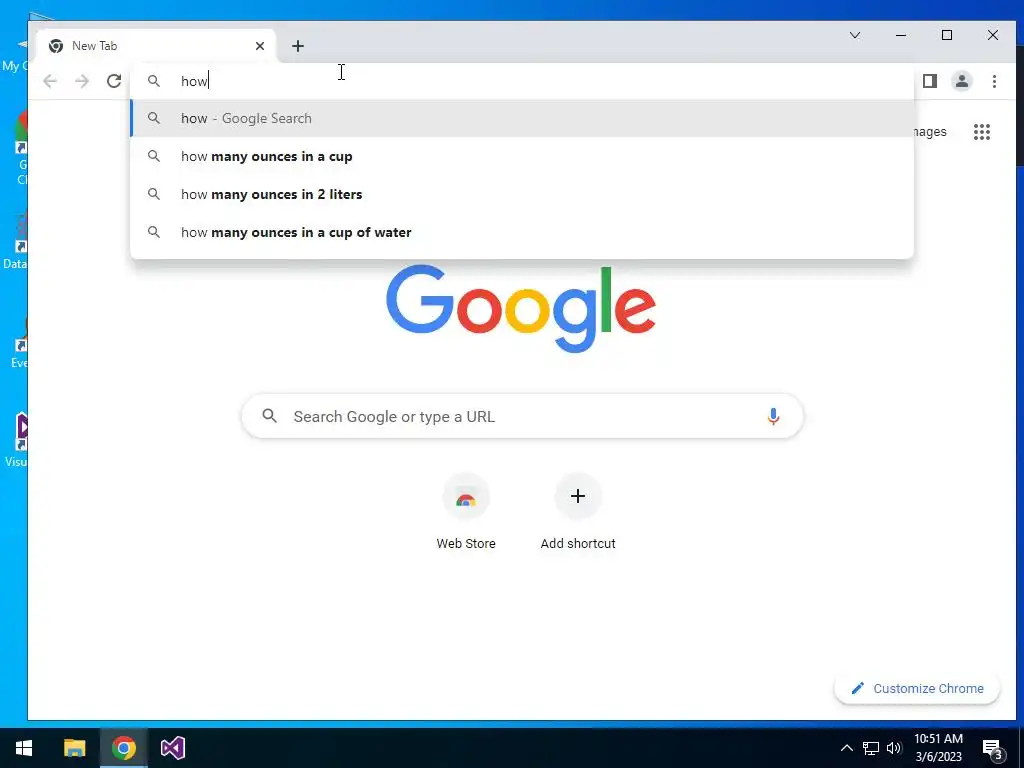Image resolution: width=1024 pixels, height=768 pixels.
Task: Open File Explorer from the taskbar
Action: (x=74, y=748)
